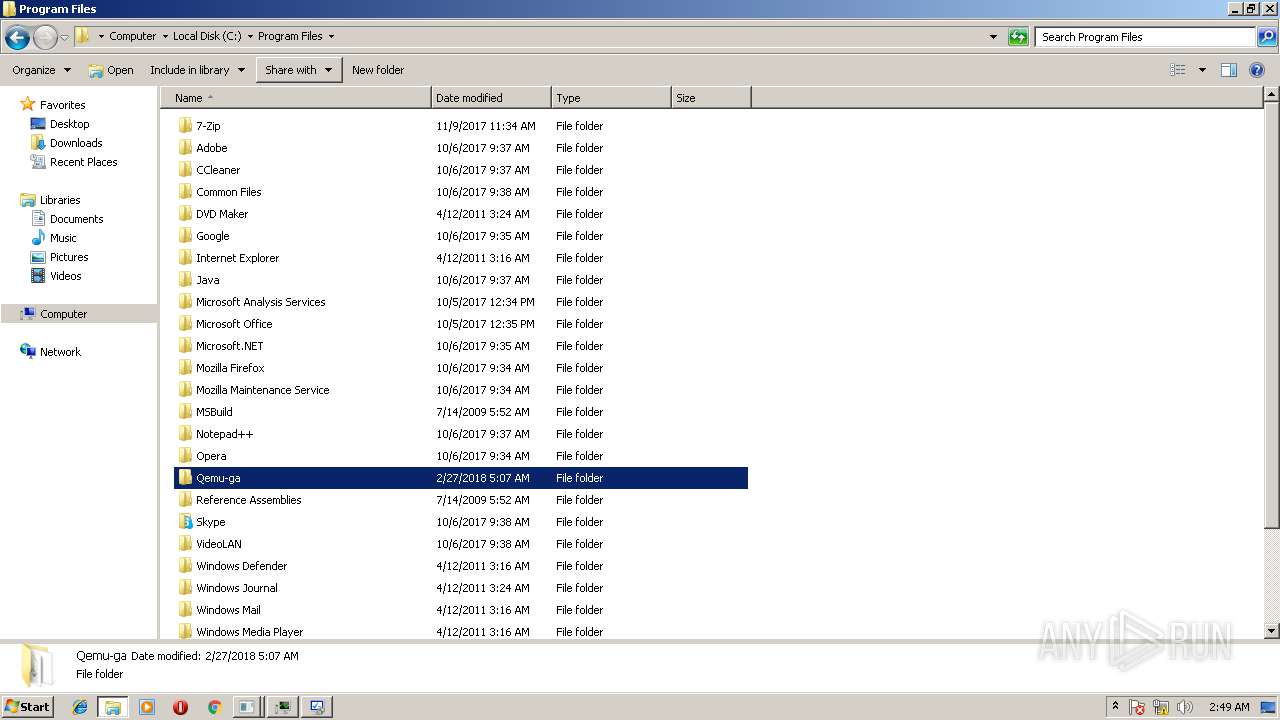
Task: Select the Skype folder icon
Action: click(185, 522)
